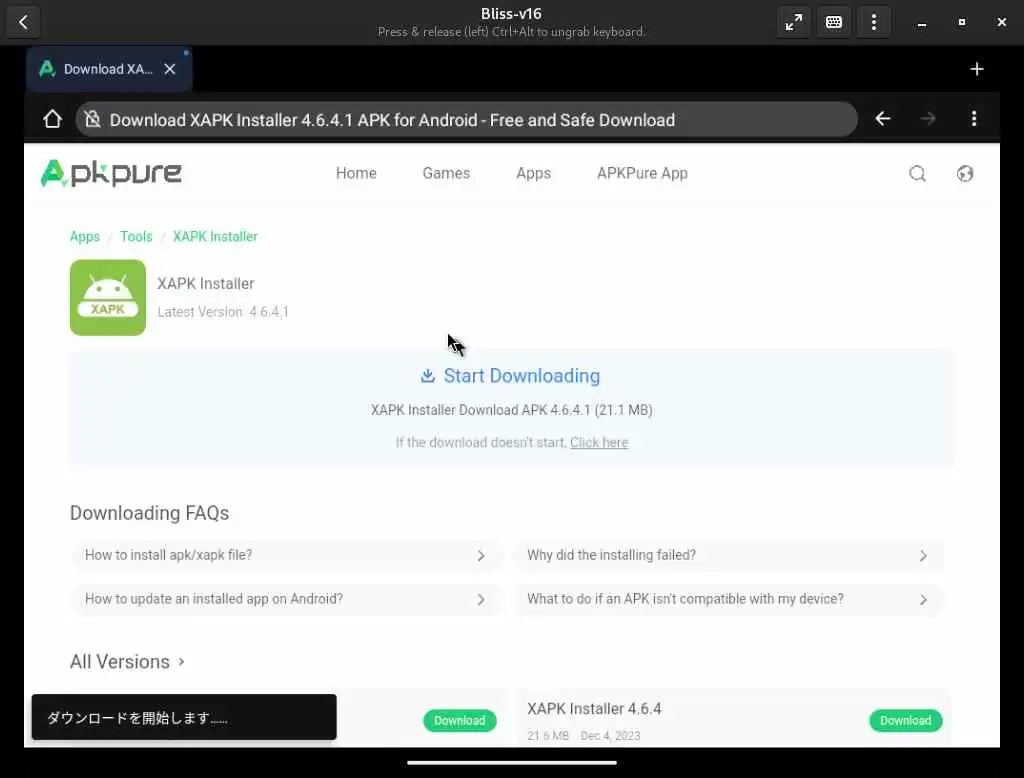
Task: Open the APKPure site search
Action: (918, 174)
